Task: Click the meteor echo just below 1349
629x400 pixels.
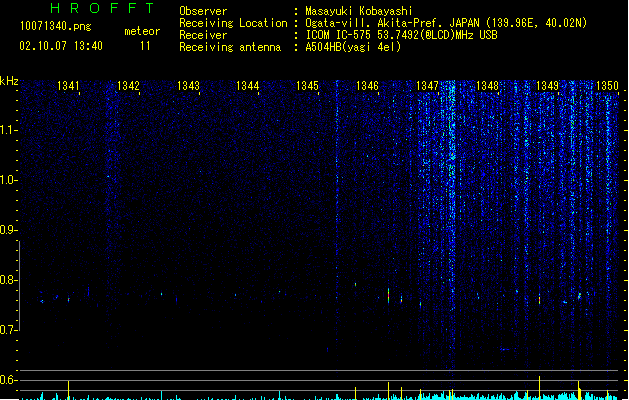Action: tap(540, 299)
